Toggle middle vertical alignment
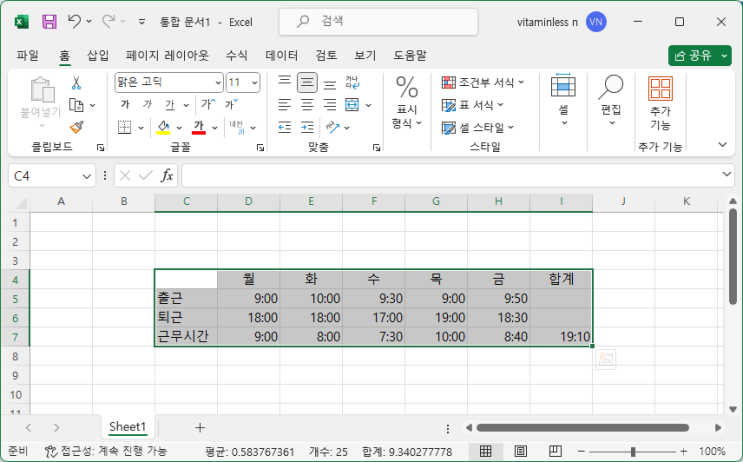This screenshot has height=462, width=743. coord(307,83)
